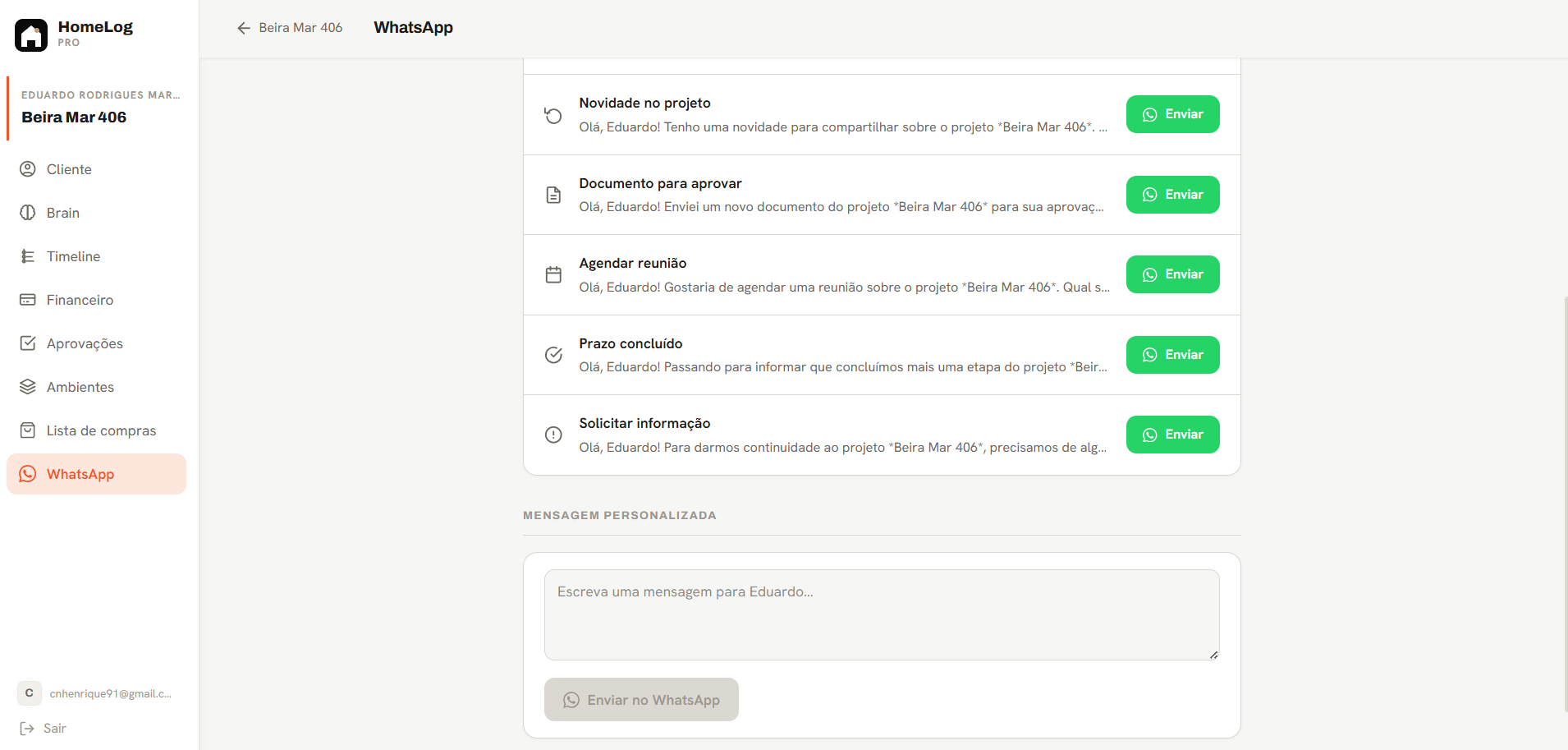Open Ambientes in sidebar
Screen dimensions: 1568x750
[97, 387]
